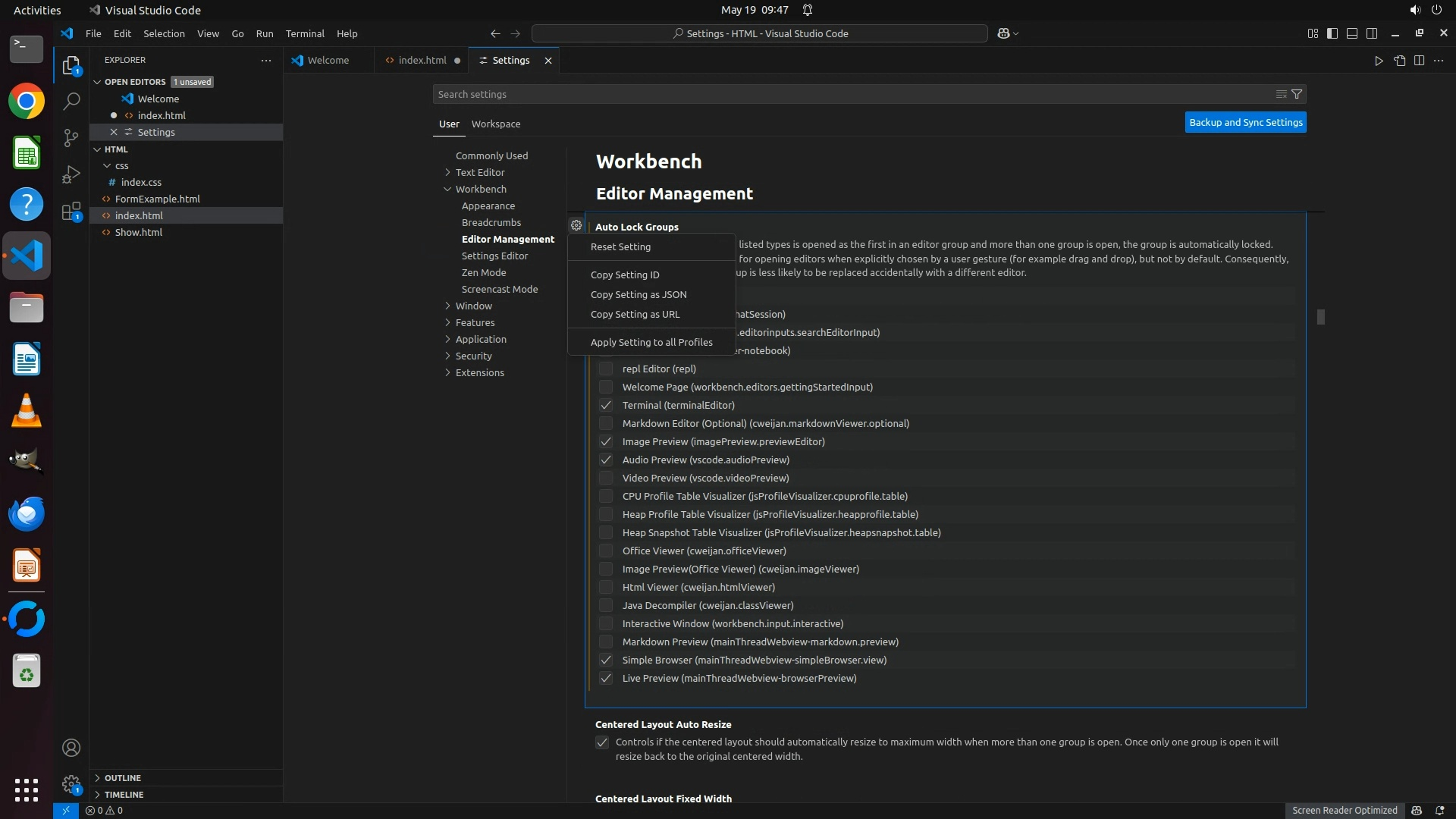The height and width of the screenshot is (819, 1456).
Task: Open the Extensions view
Action: tap(71, 212)
